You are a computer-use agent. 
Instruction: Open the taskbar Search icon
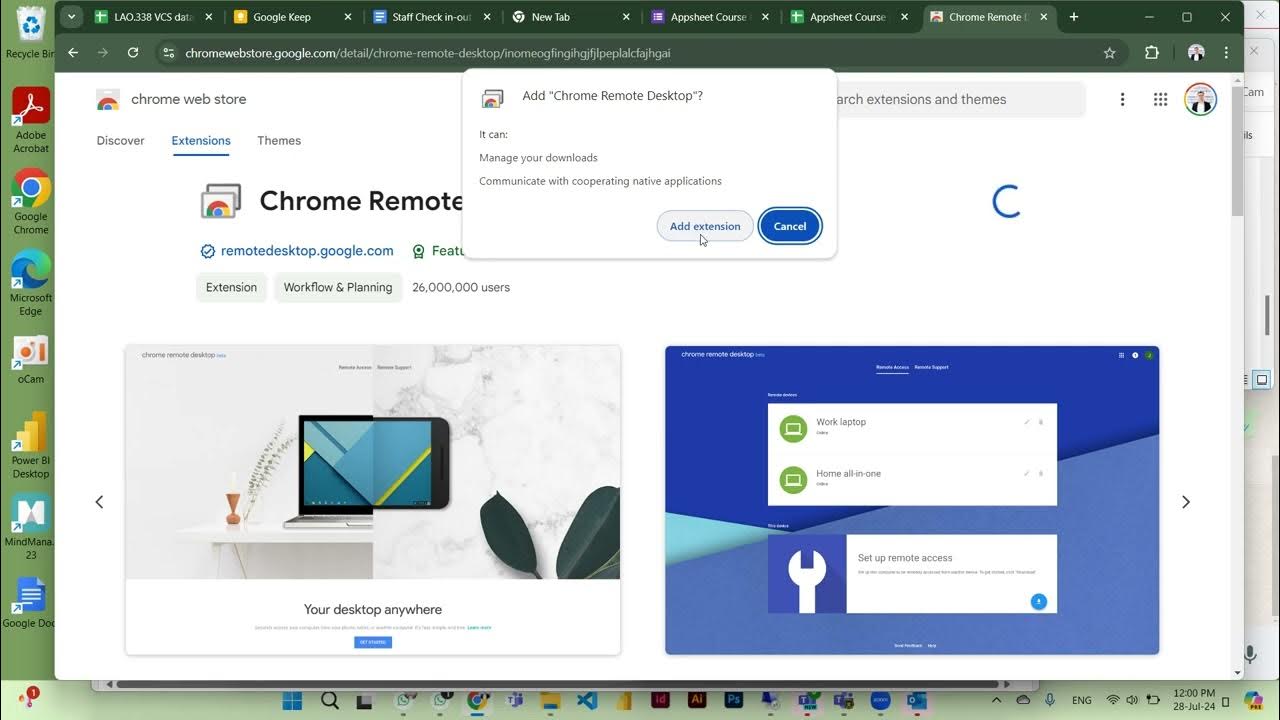coord(330,701)
